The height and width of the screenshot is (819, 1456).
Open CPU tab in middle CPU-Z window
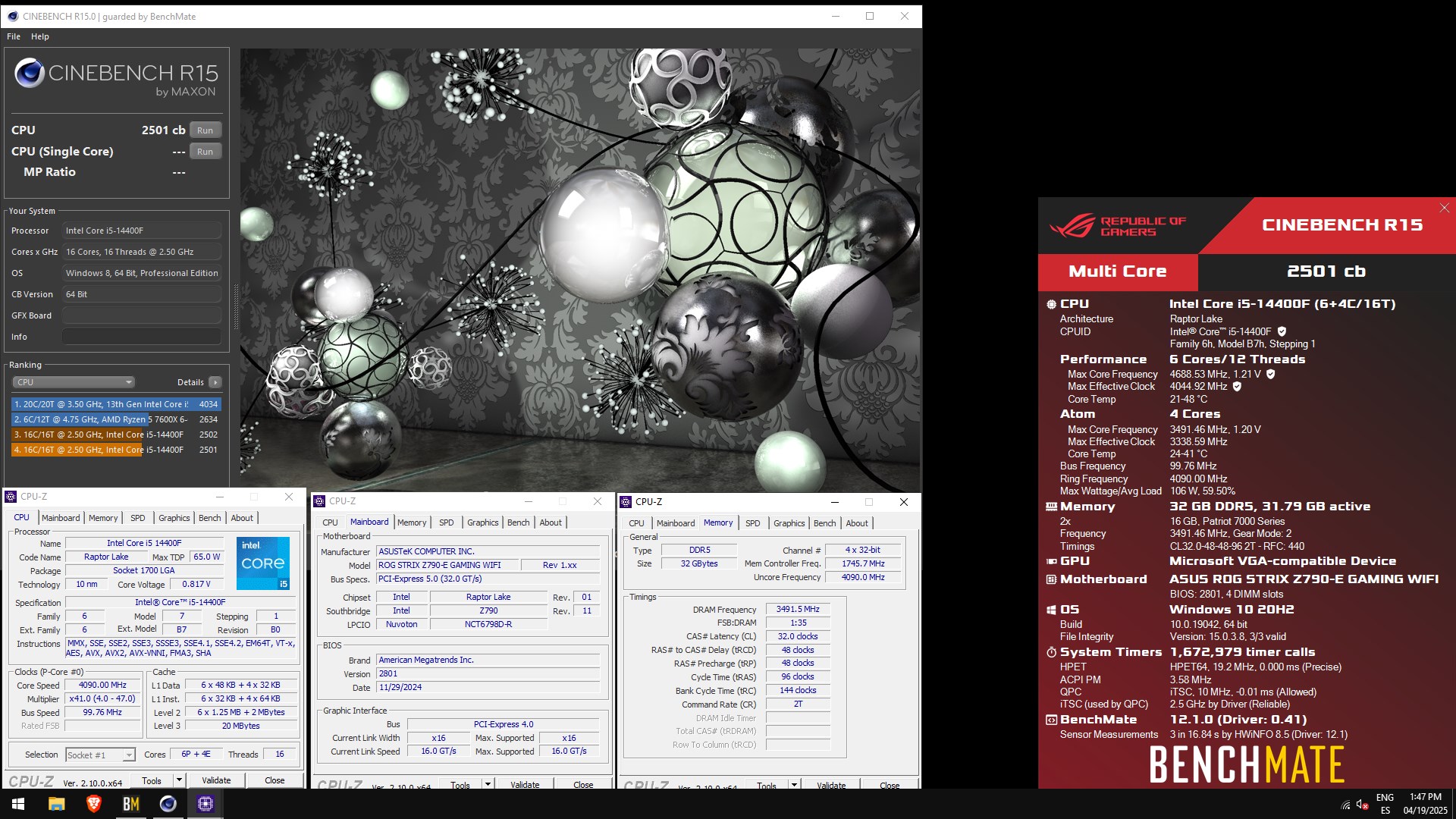click(330, 522)
